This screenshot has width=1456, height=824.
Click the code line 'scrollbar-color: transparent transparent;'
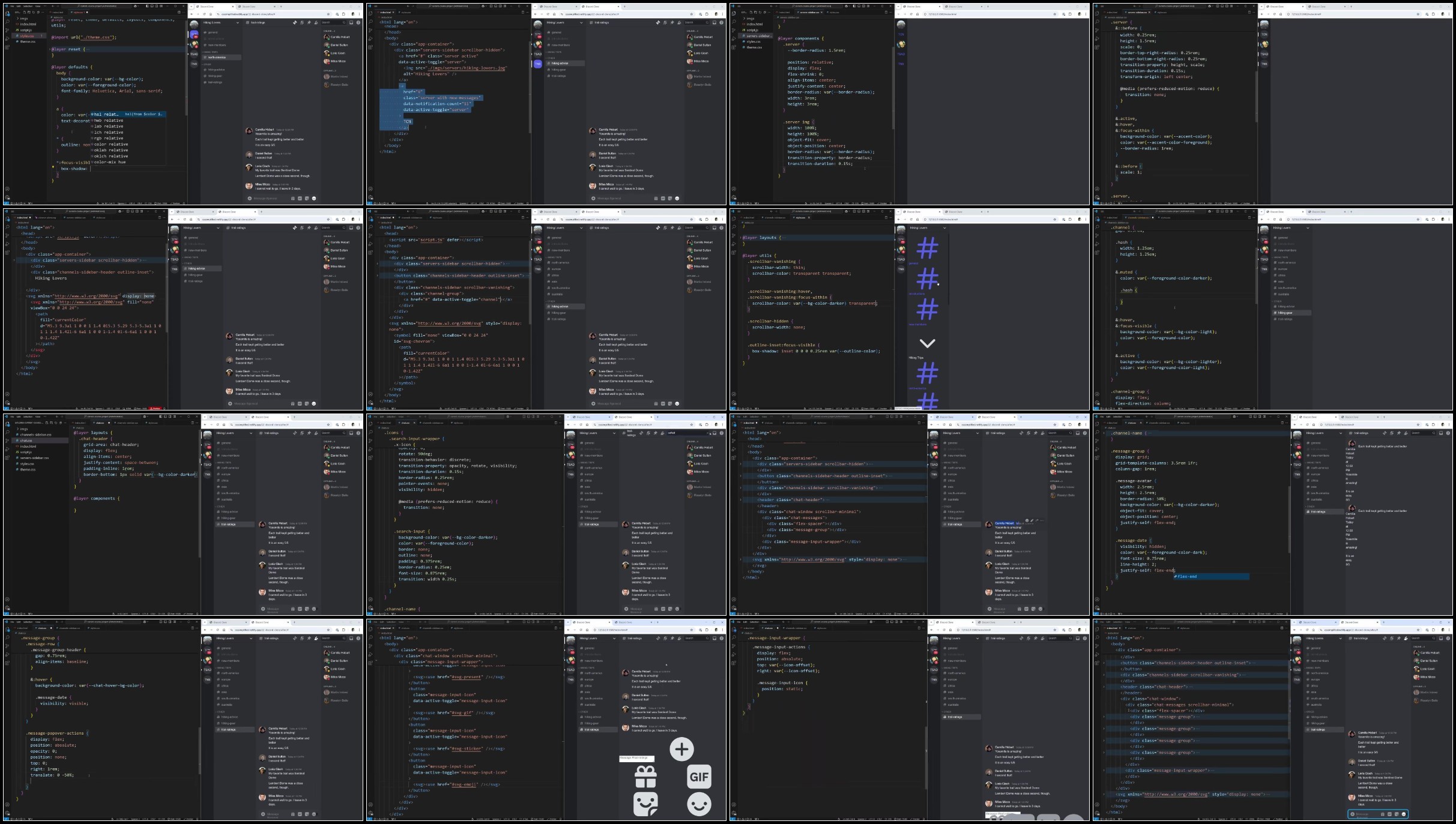click(x=802, y=274)
